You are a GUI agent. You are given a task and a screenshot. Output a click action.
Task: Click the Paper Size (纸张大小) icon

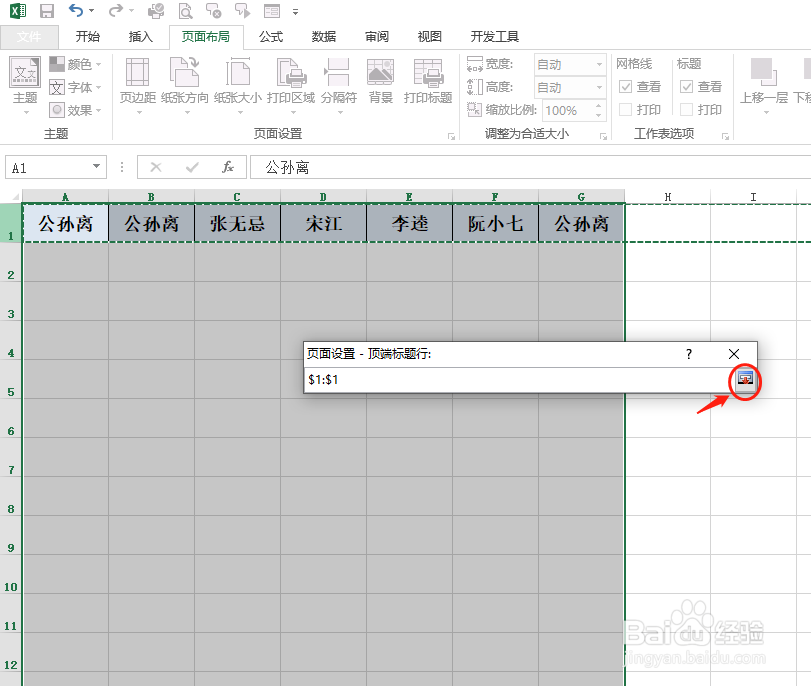(x=238, y=72)
